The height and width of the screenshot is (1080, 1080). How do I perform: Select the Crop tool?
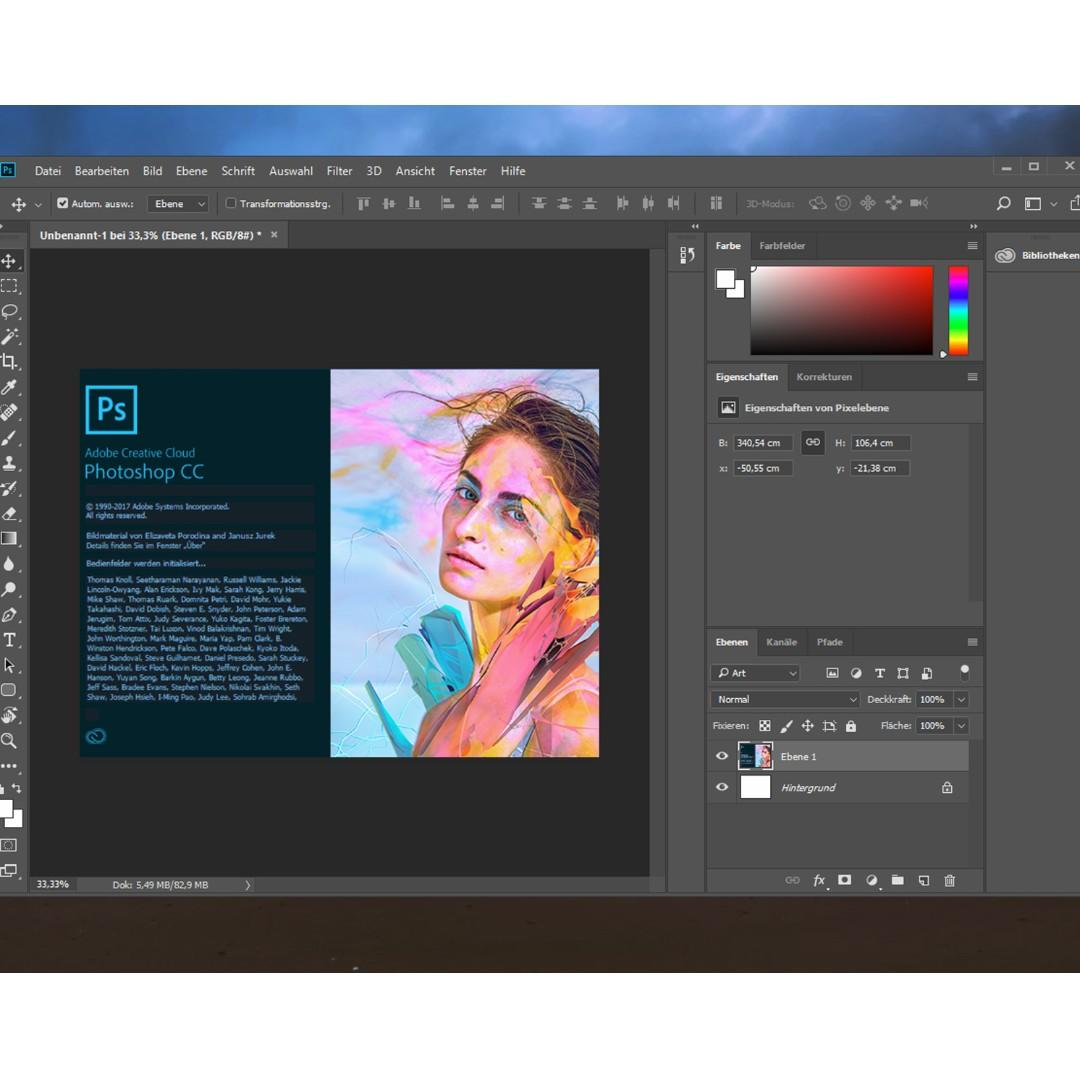(9, 362)
